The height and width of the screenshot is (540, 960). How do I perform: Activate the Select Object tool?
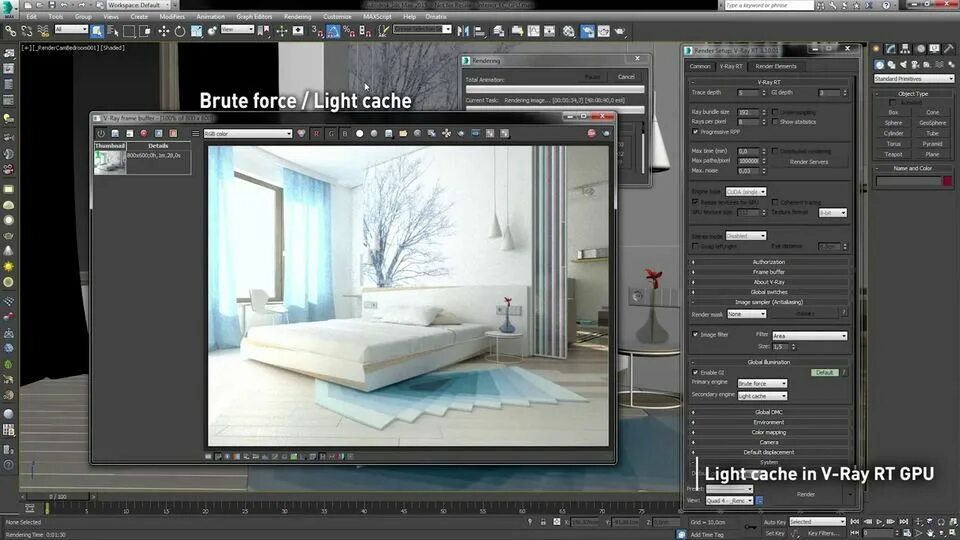[x=97, y=31]
